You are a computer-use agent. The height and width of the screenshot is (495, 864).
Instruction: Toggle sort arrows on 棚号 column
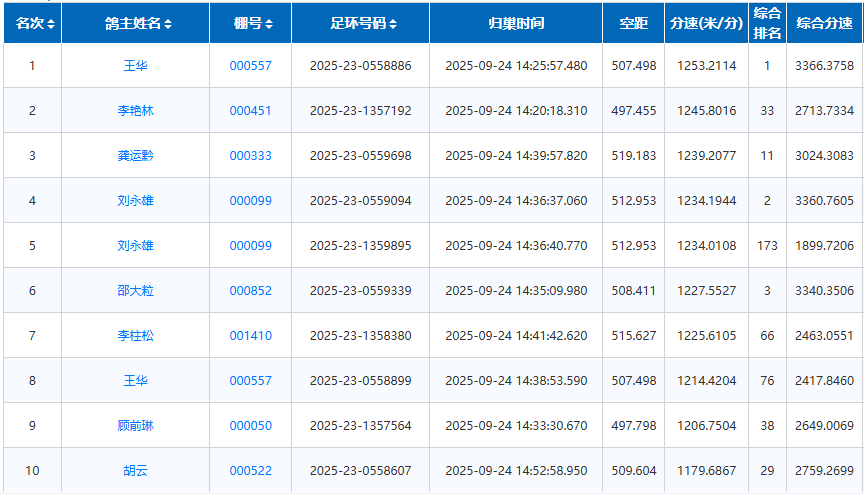pyautogui.click(x=269, y=24)
